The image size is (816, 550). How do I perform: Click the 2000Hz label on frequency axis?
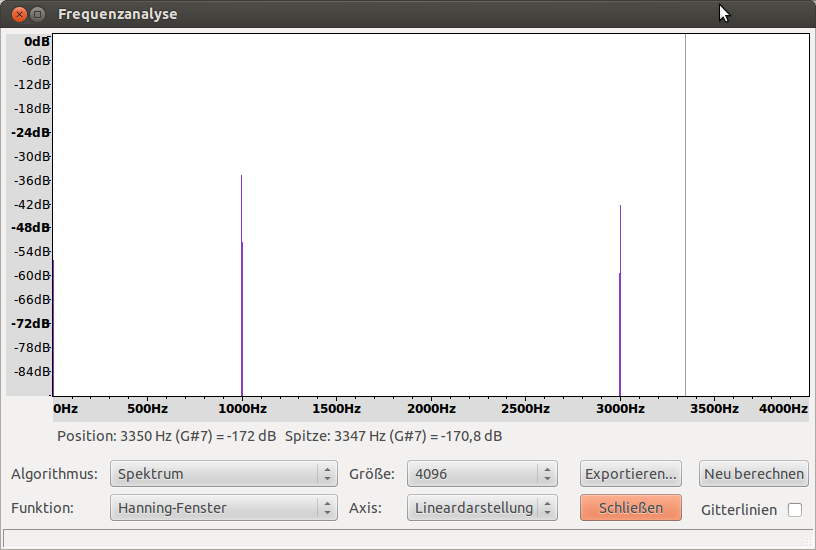431,408
